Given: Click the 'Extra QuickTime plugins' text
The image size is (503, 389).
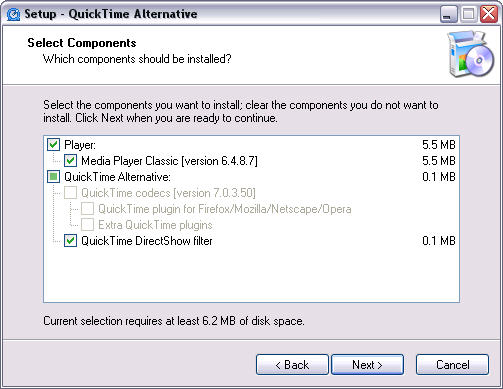Looking at the screenshot, I should (x=155, y=225).
